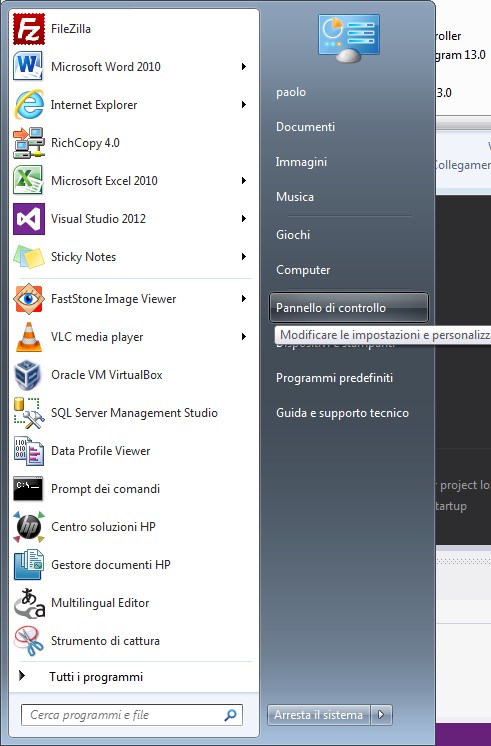Expand the FastStone Image Viewer jump list arrow

tap(244, 299)
